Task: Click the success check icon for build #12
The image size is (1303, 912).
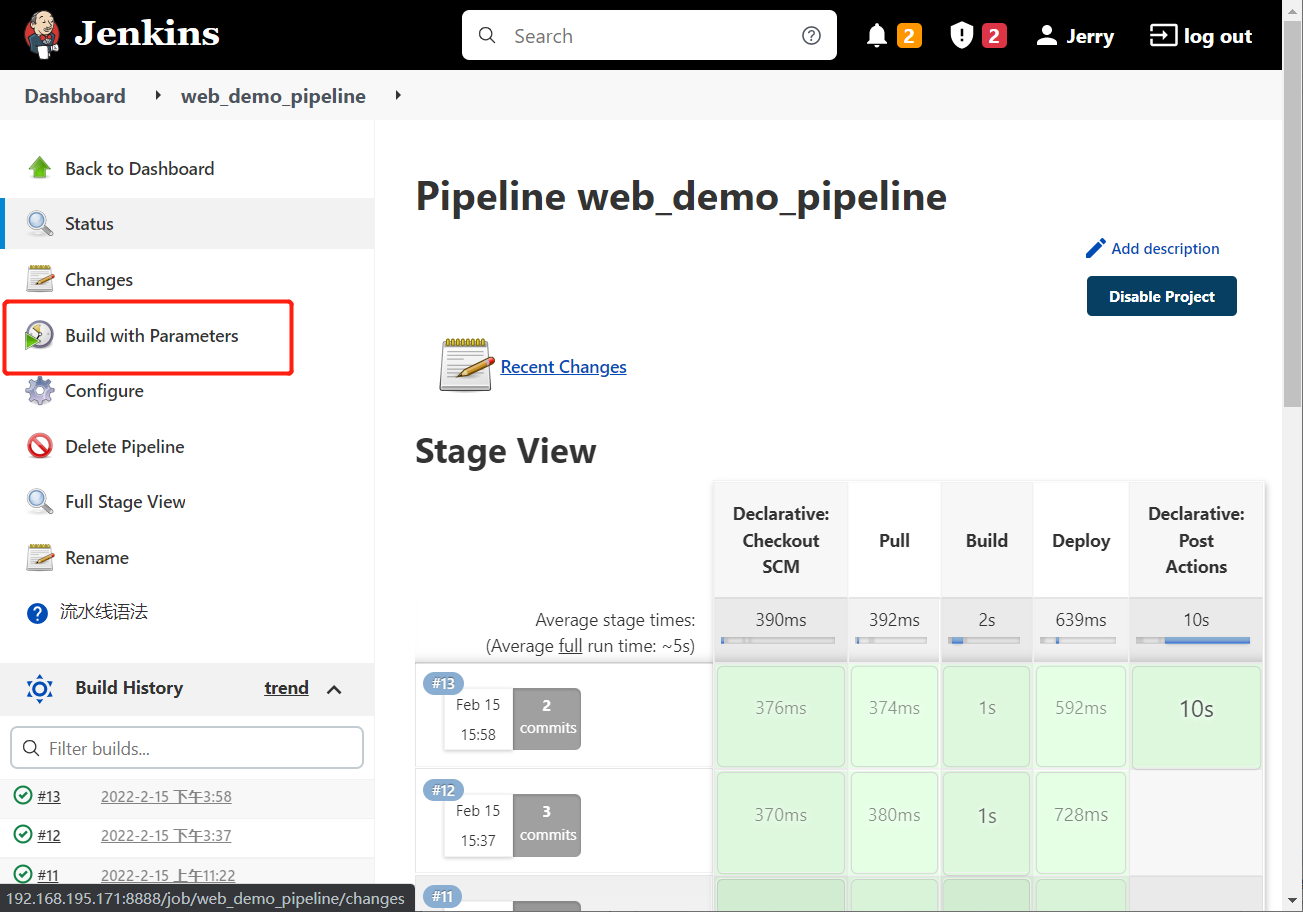Action: point(22,834)
